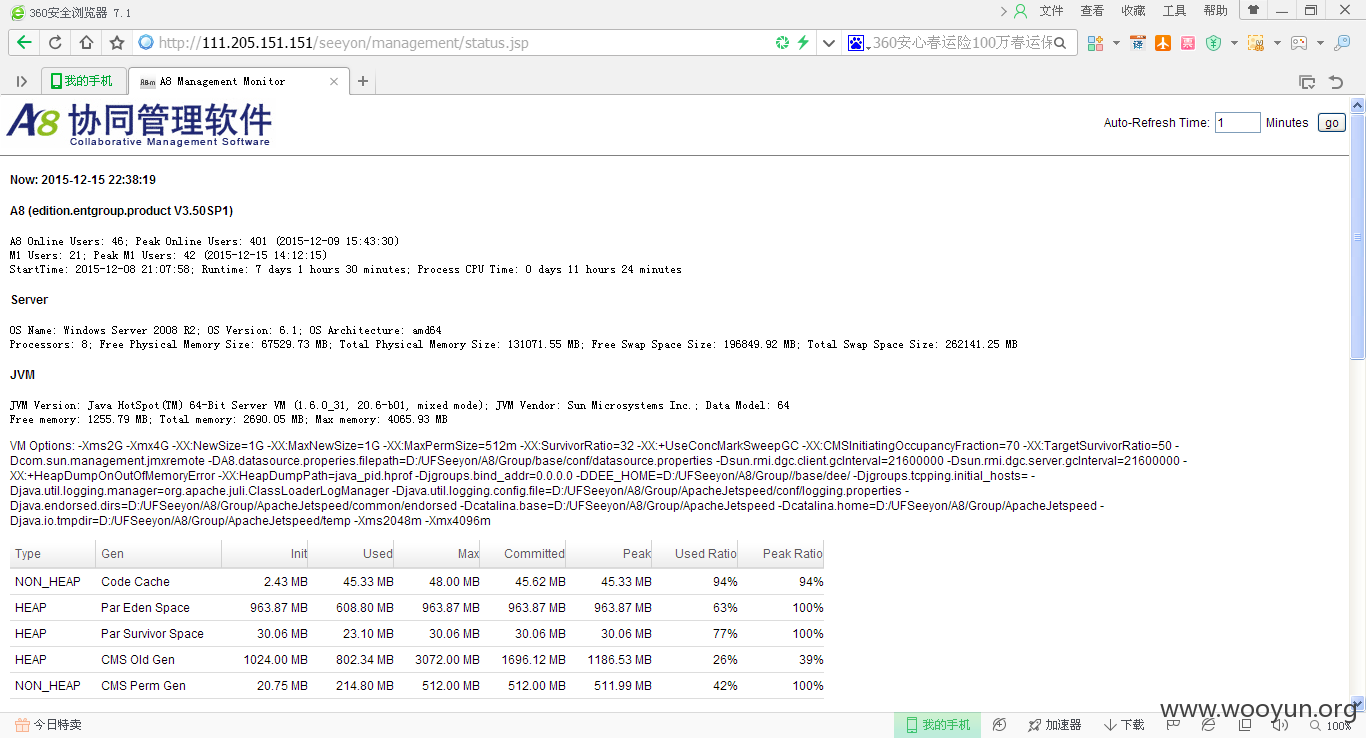Viewport: 1366px width, 738px height.
Task: Switch to the 我的手机 tab
Action: (84, 81)
